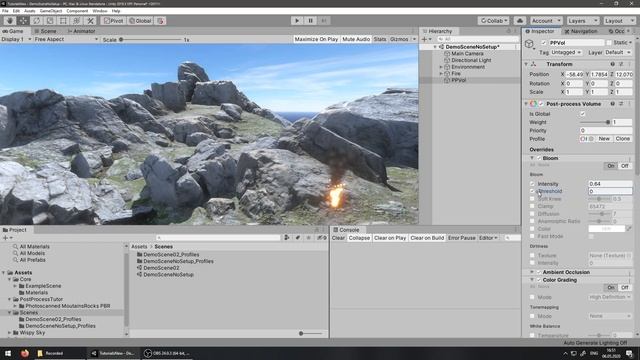Select PPVol in Hierarchy

[x=458, y=80]
